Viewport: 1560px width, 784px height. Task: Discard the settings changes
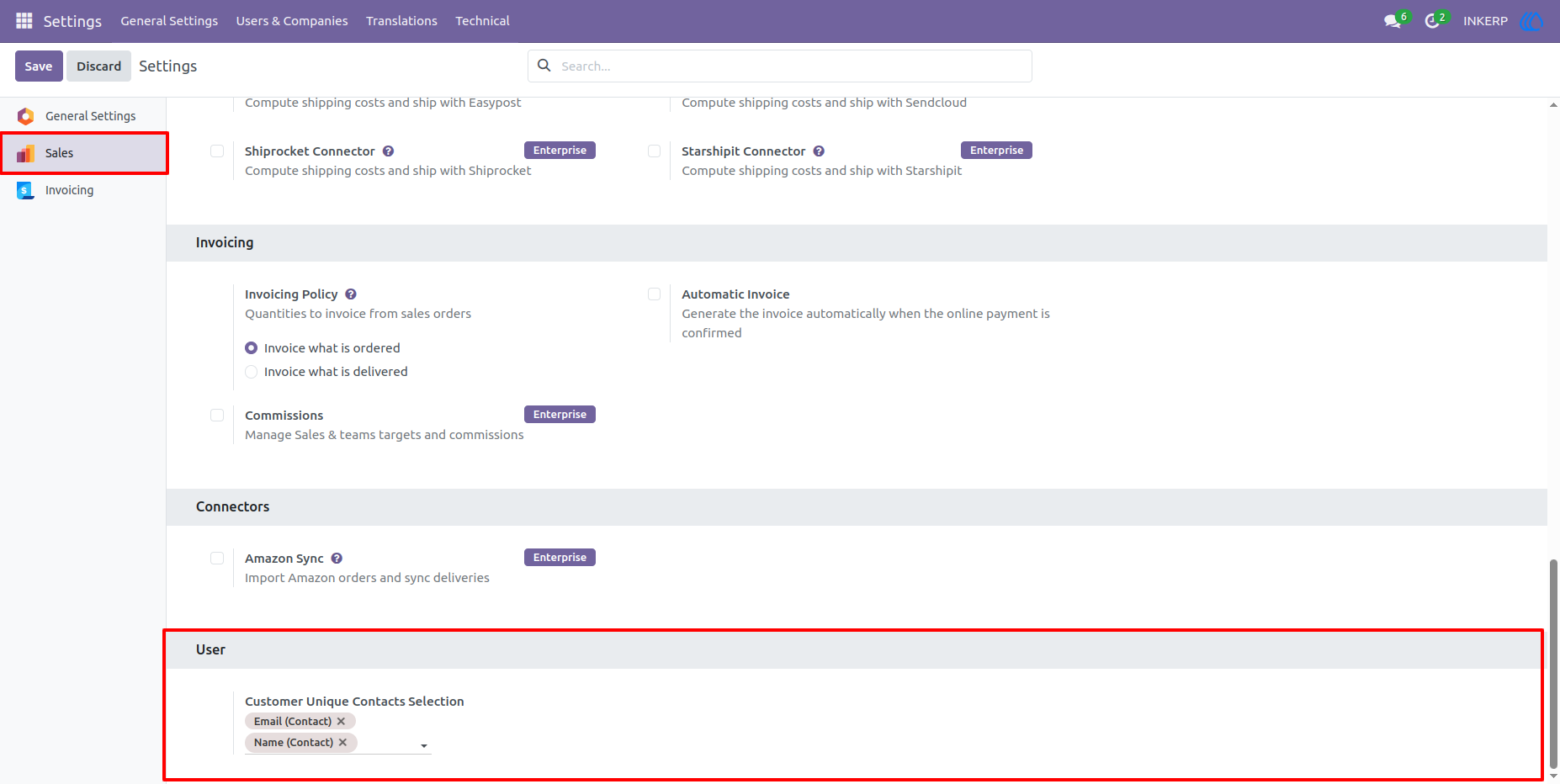point(98,66)
